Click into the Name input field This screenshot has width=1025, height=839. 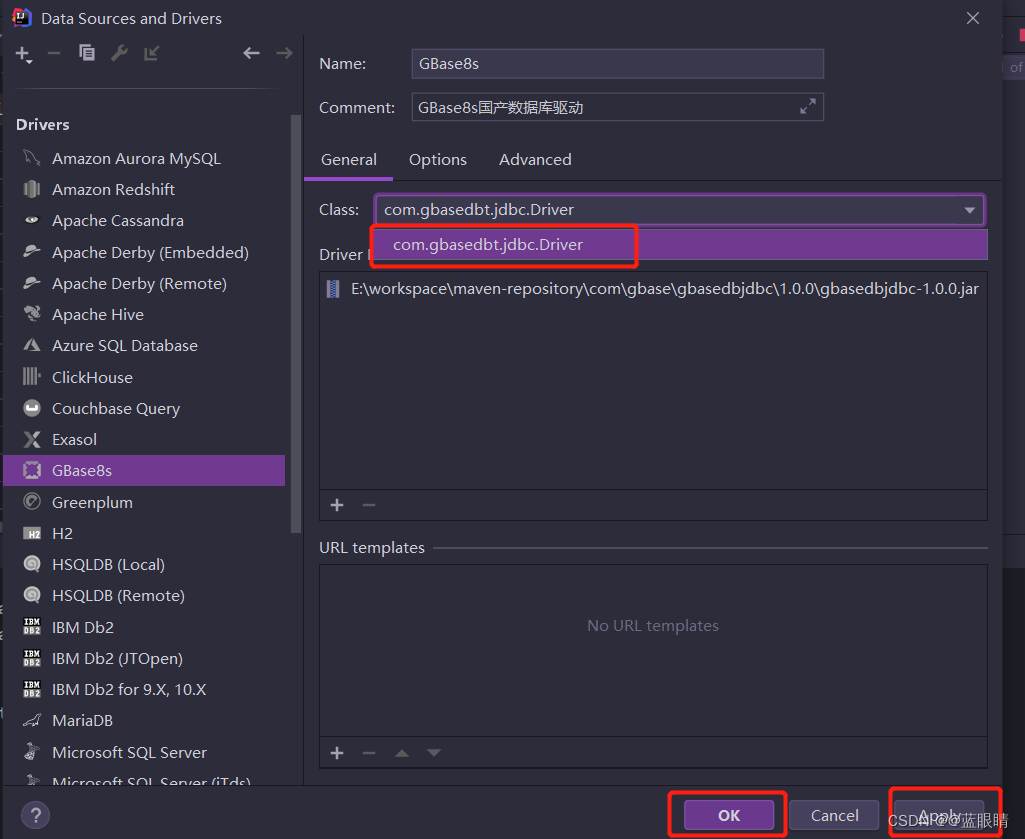pos(617,63)
